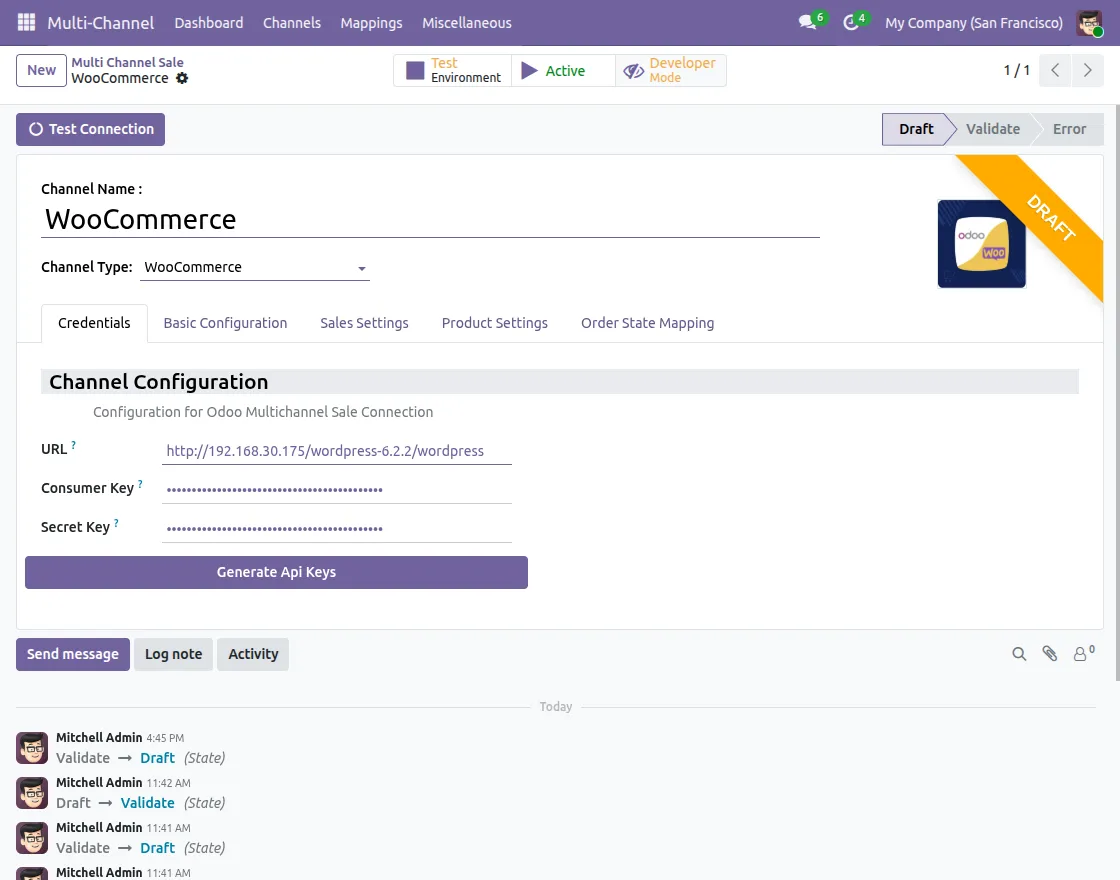Select the Credentials tab
Image resolution: width=1120 pixels, height=880 pixels.
94,323
